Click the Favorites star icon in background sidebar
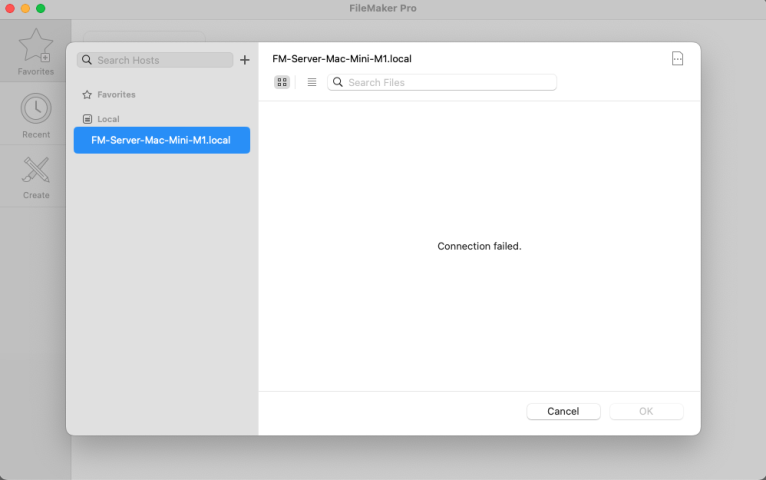Image resolution: width=766 pixels, height=480 pixels. (x=36, y=45)
